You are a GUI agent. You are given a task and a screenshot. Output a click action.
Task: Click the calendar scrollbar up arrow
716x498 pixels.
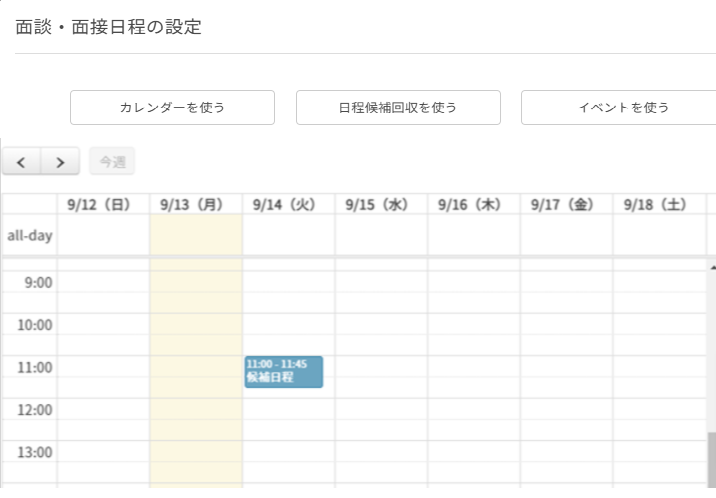pyautogui.click(x=712, y=268)
